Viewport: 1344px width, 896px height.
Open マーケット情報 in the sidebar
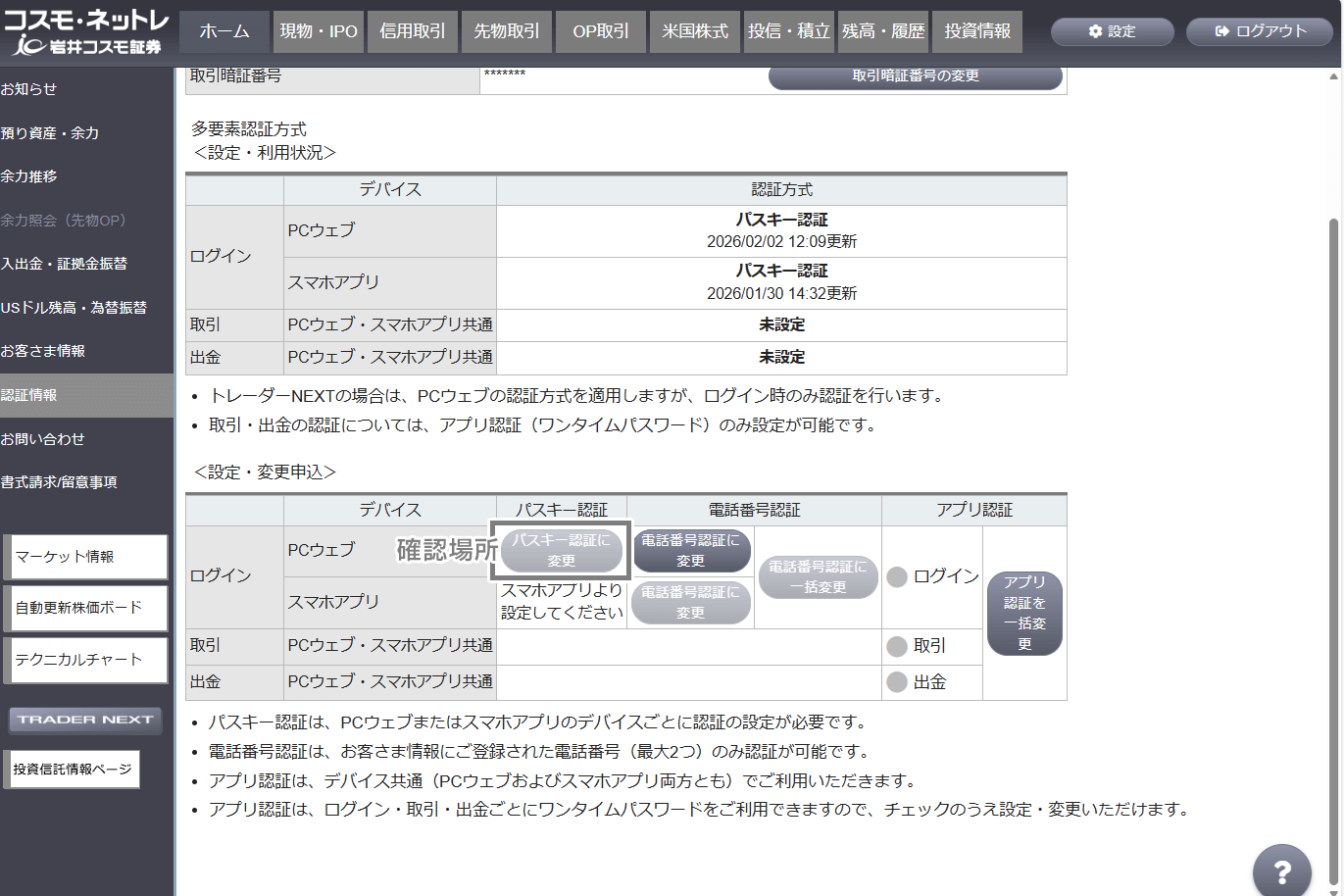coord(86,557)
